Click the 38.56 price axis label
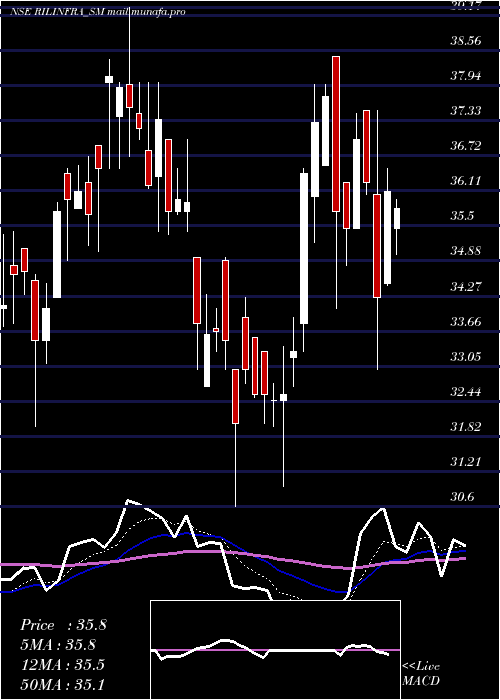This screenshot has width=500, height=700. coord(466,41)
